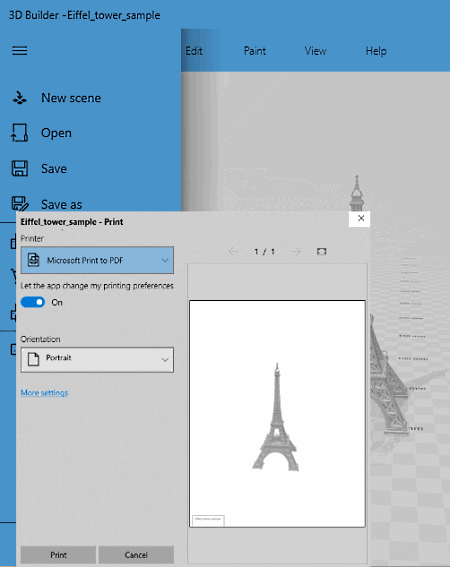This screenshot has width=450, height=567.
Task: Open the View tab
Action: coord(315,51)
